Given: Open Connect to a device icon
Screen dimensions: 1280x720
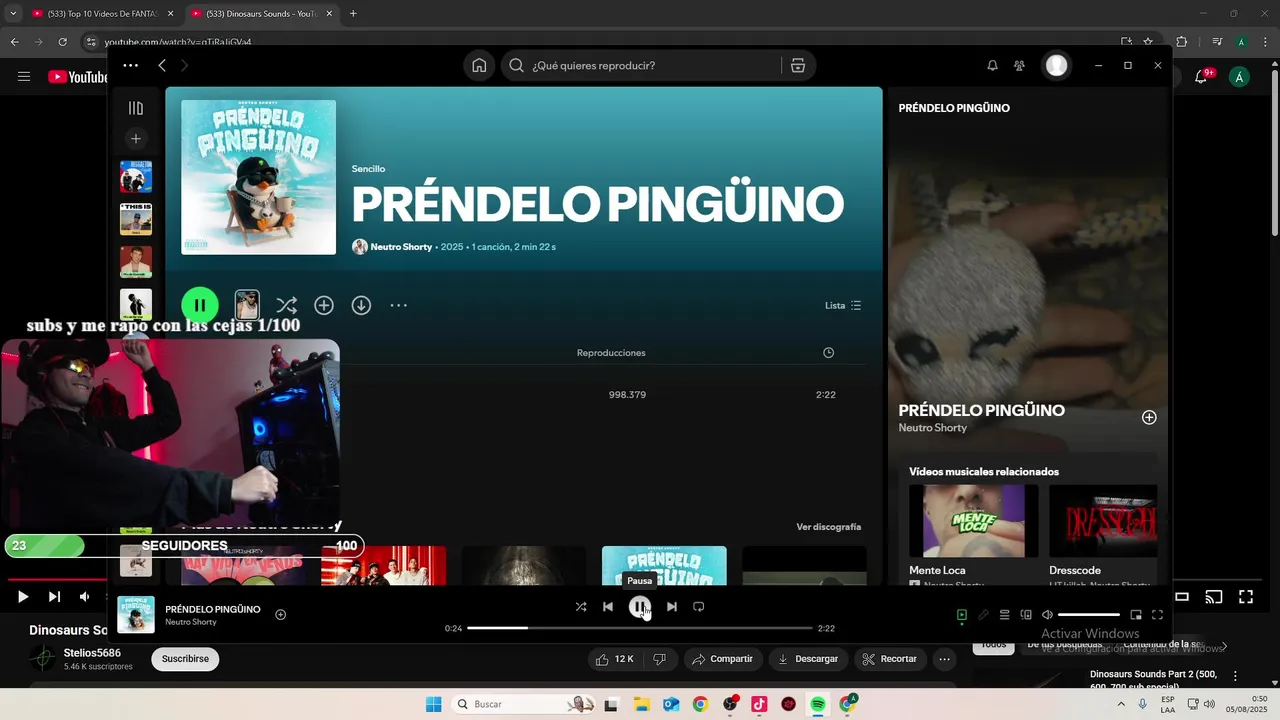Looking at the screenshot, I should tap(1026, 615).
